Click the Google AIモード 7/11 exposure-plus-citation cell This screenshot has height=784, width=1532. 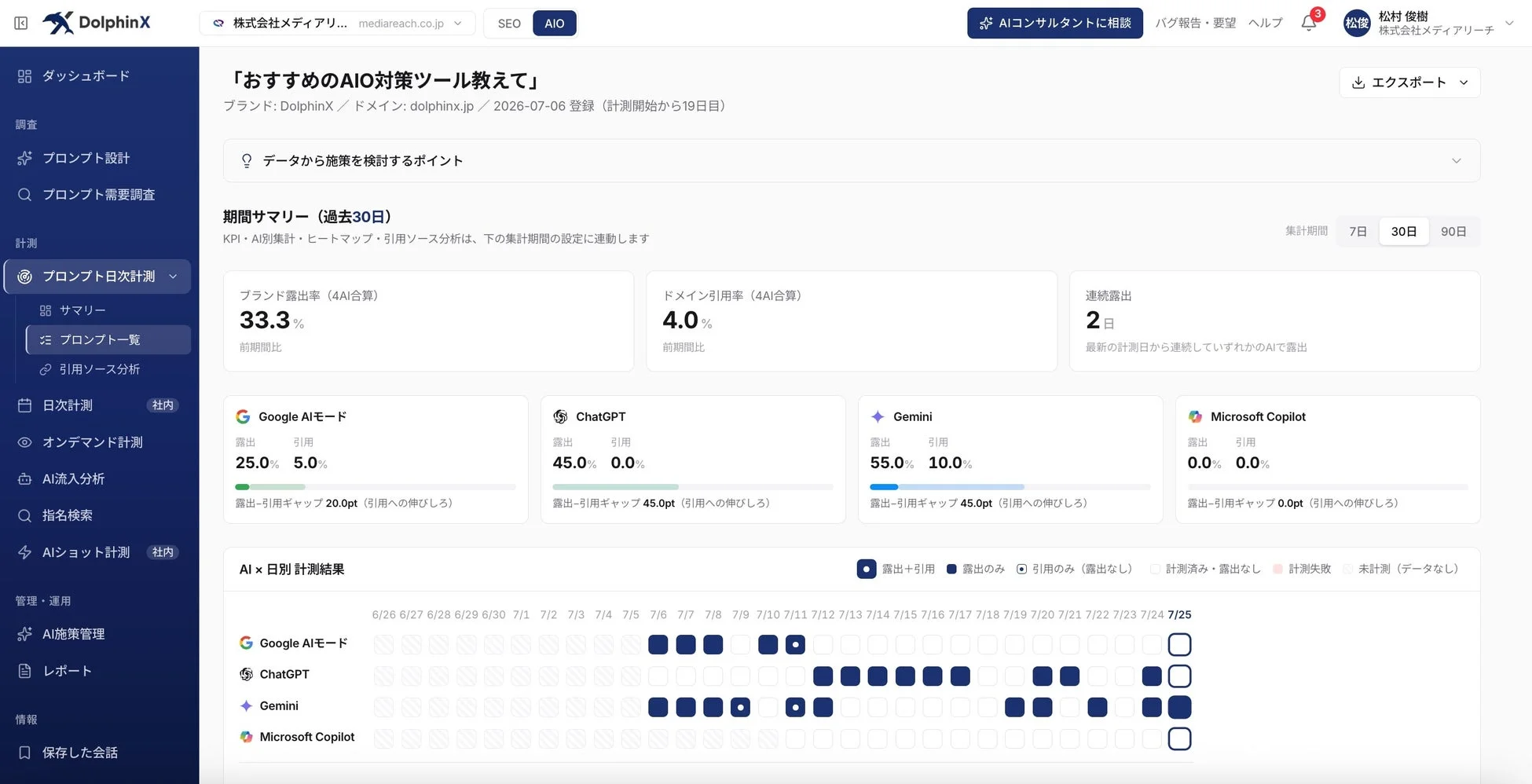pos(795,645)
